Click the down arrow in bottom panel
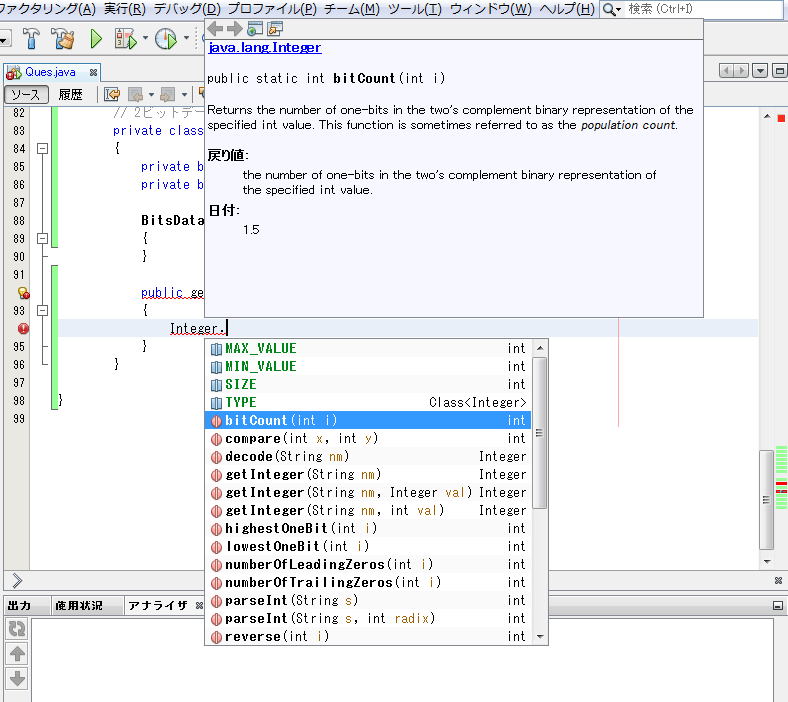This screenshot has height=702, width=788. click(17, 678)
